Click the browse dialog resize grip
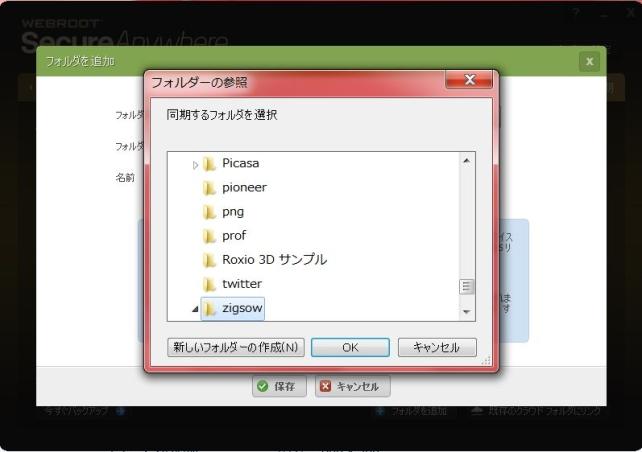The image size is (642, 452). (x=486, y=361)
